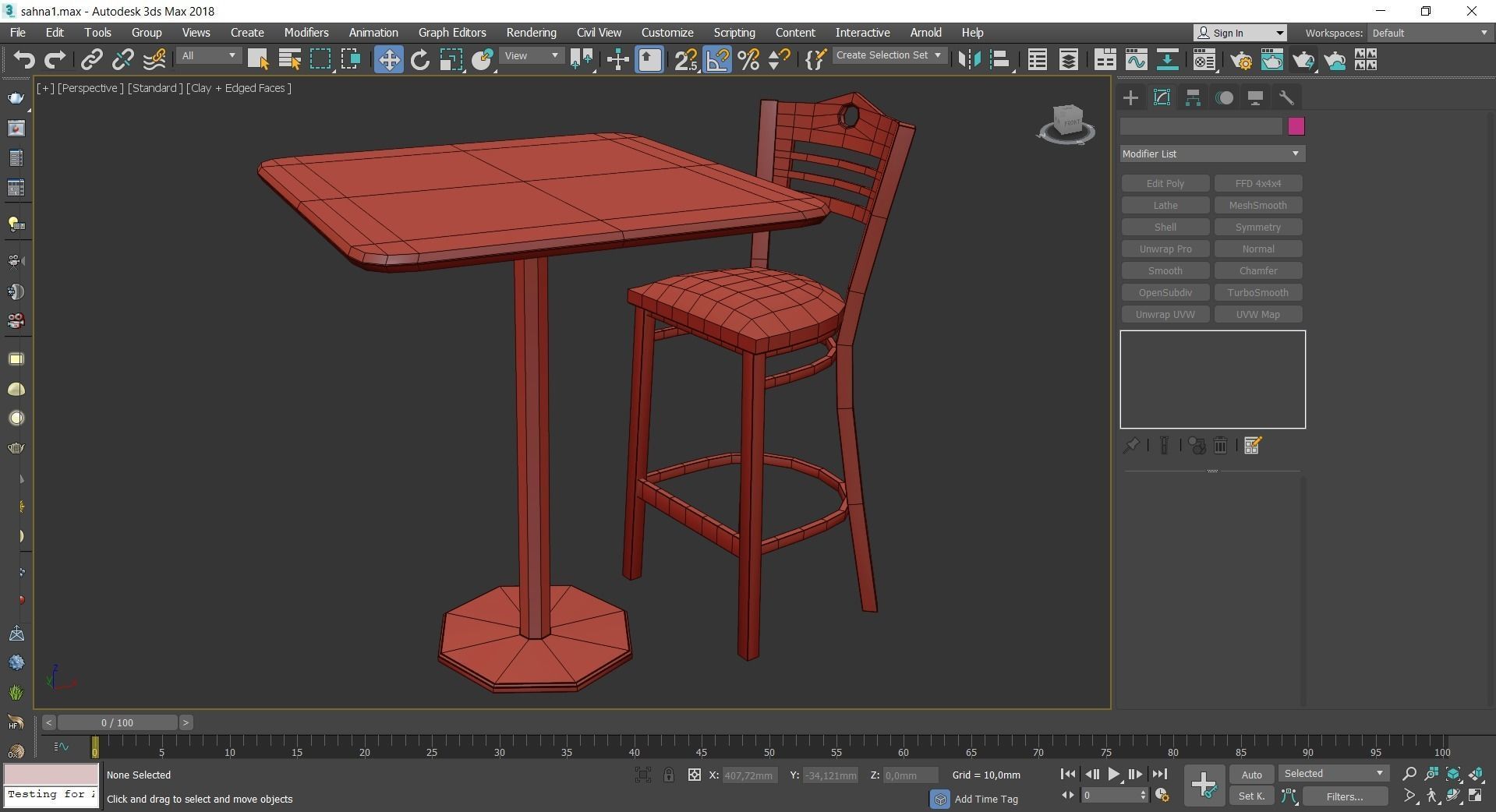Activate the Select and Move tool

pyautogui.click(x=388, y=60)
